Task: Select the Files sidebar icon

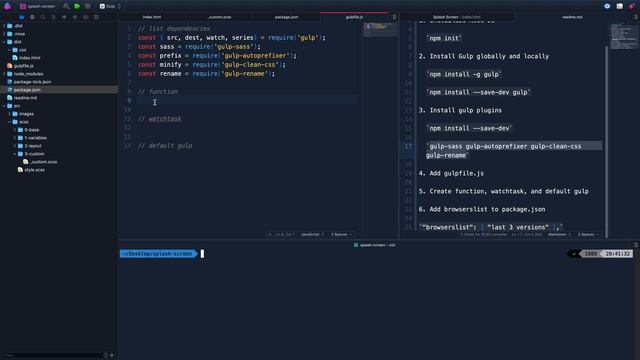Action: click(22, 17)
